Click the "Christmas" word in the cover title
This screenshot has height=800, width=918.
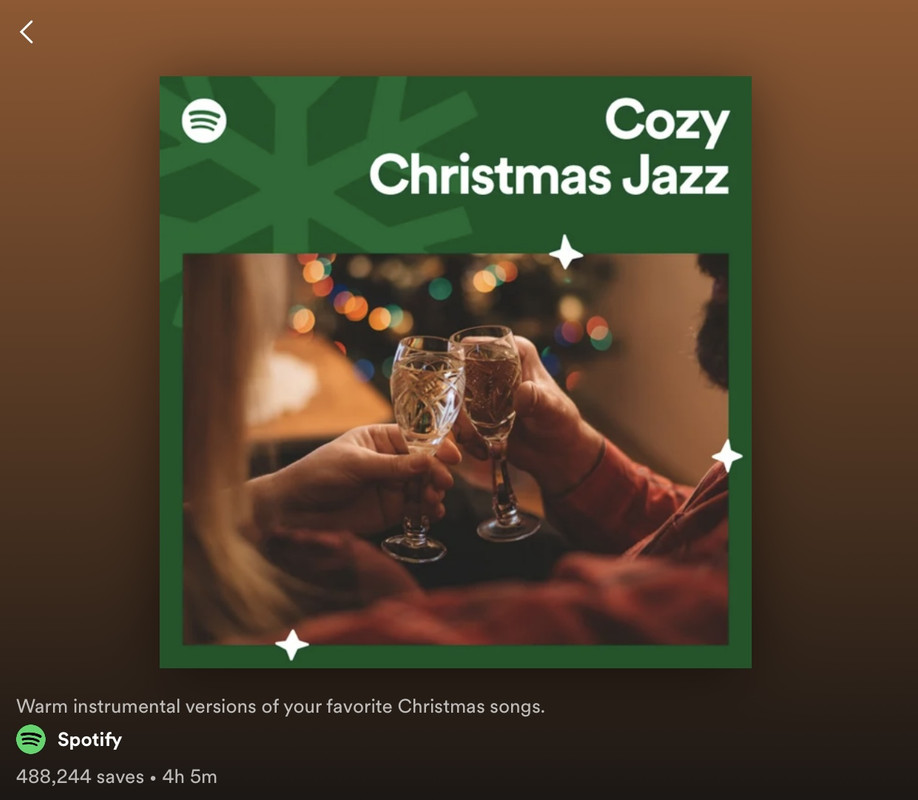[491, 175]
